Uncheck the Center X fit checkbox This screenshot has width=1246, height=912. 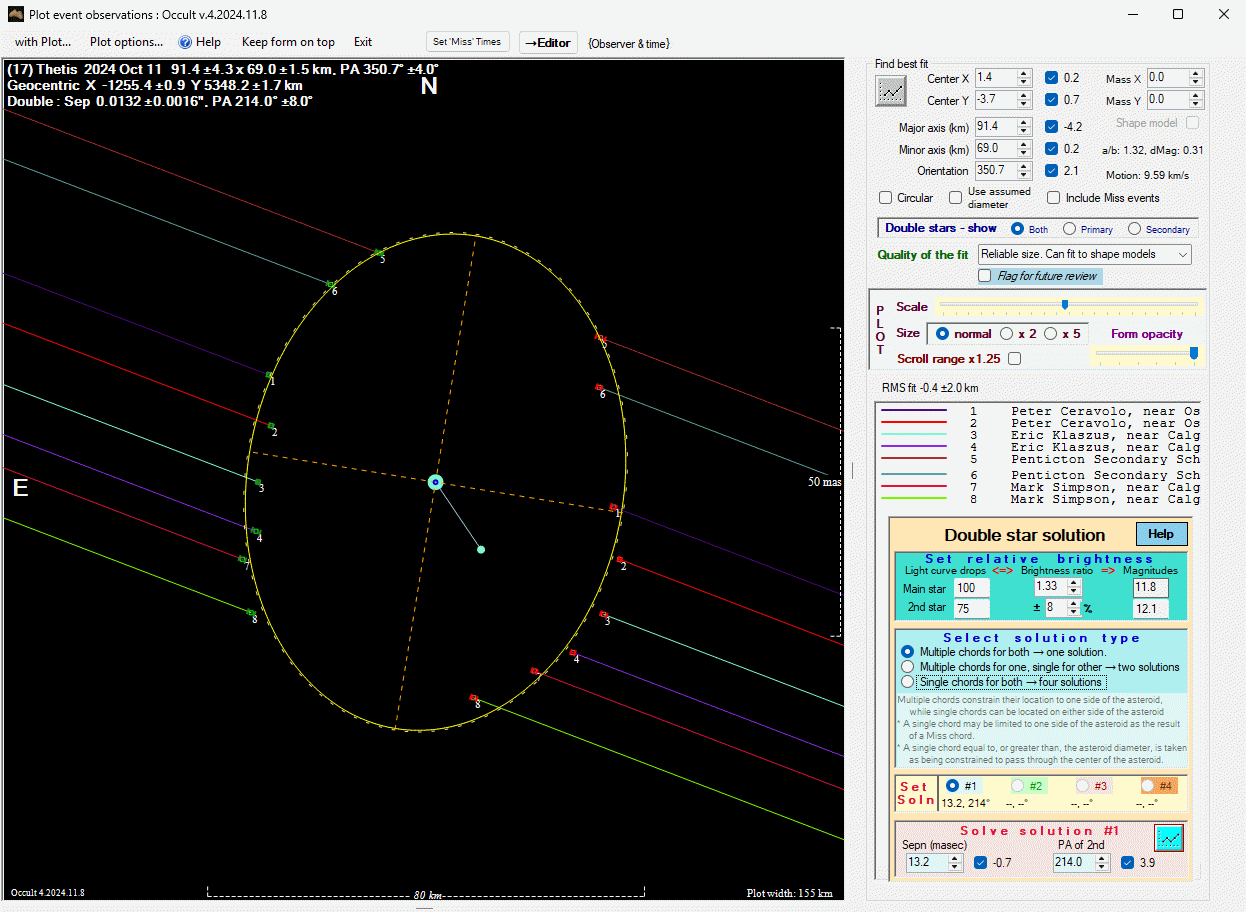pyautogui.click(x=1051, y=78)
